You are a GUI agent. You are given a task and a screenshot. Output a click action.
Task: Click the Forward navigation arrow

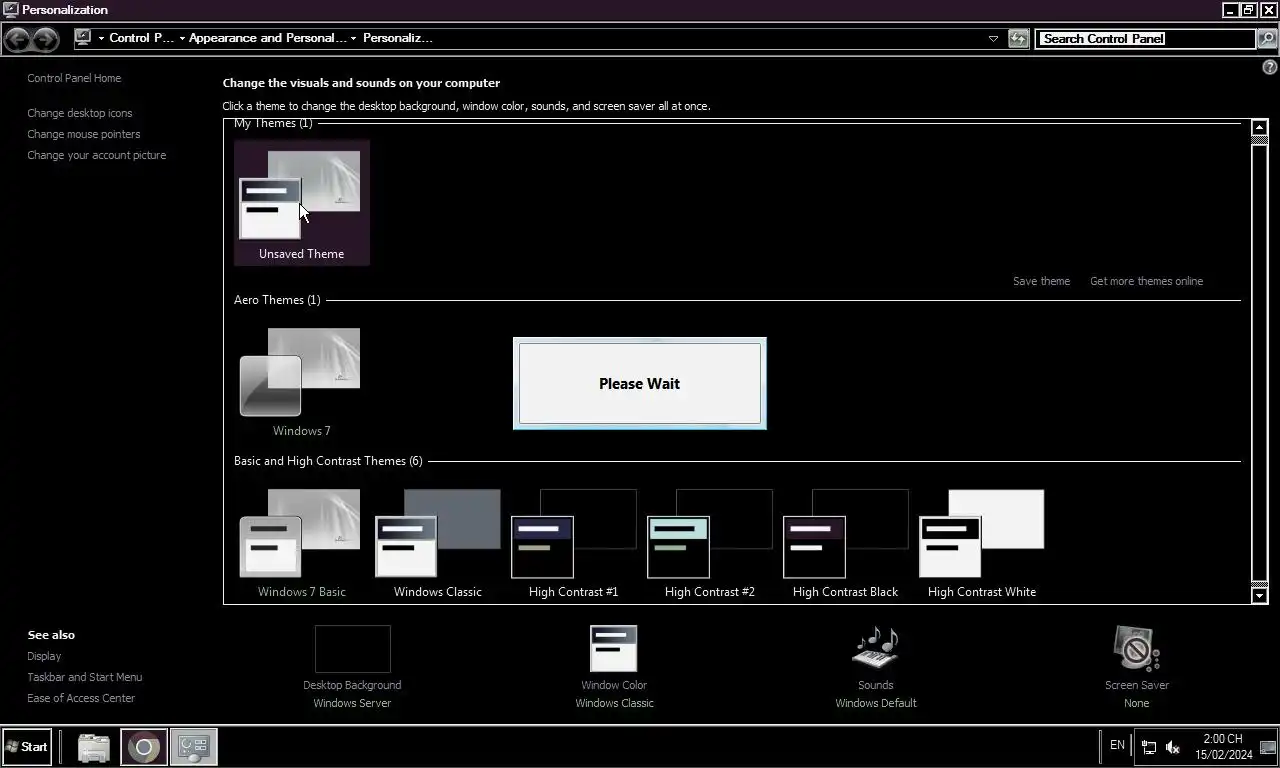[x=46, y=39]
